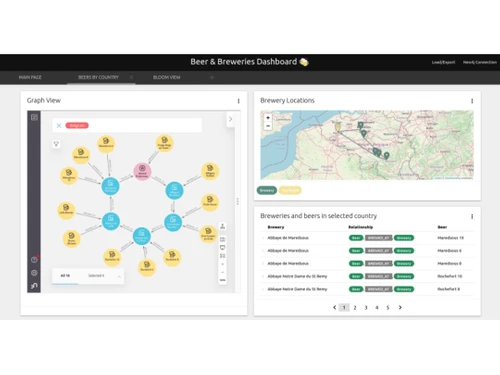Click the Bloom logo icon at sidebar bottom
Image resolution: width=500 pixels, height=375 pixels.
tap(34, 286)
